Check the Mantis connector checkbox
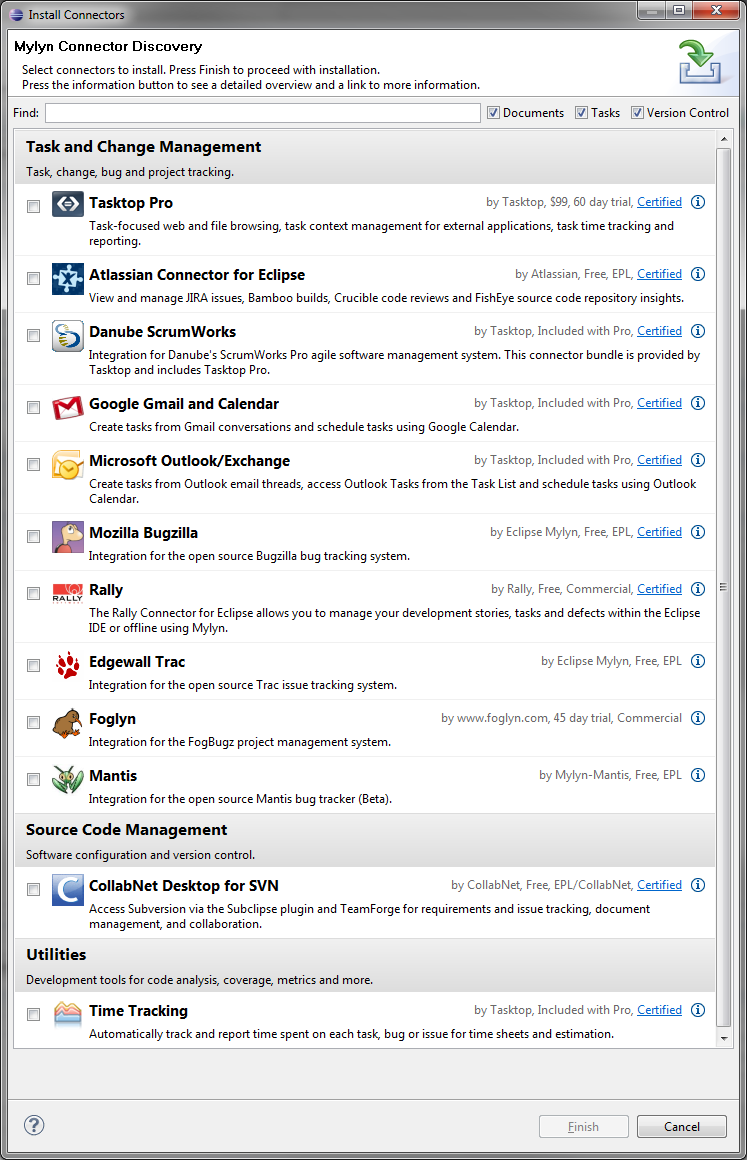This screenshot has width=747, height=1160. point(33,779)
